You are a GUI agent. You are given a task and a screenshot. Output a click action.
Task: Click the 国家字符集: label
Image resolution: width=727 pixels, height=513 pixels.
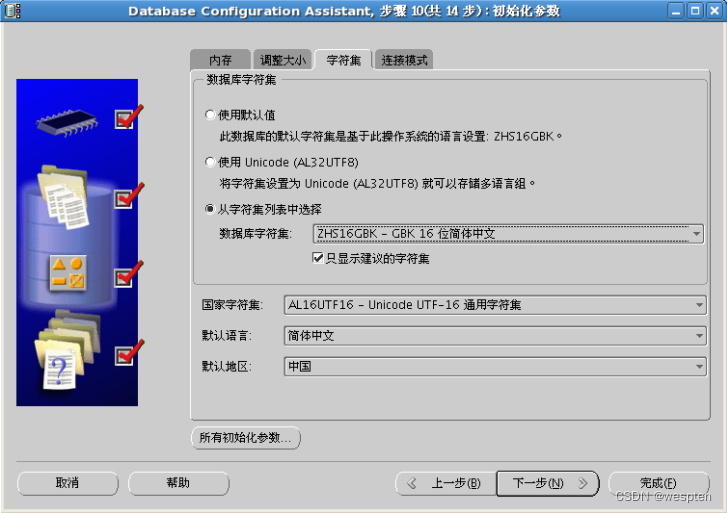coord(232,305)
